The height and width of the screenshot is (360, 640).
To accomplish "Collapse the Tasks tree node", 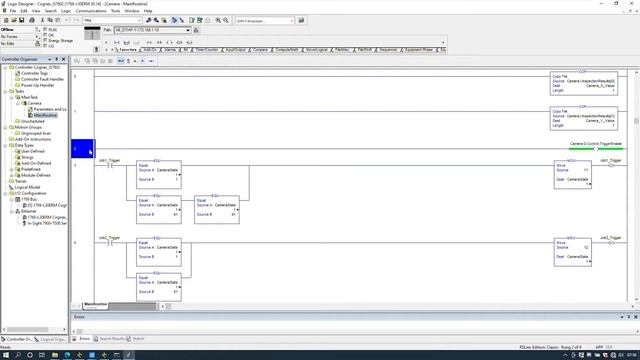I will [x=5, y=91].
